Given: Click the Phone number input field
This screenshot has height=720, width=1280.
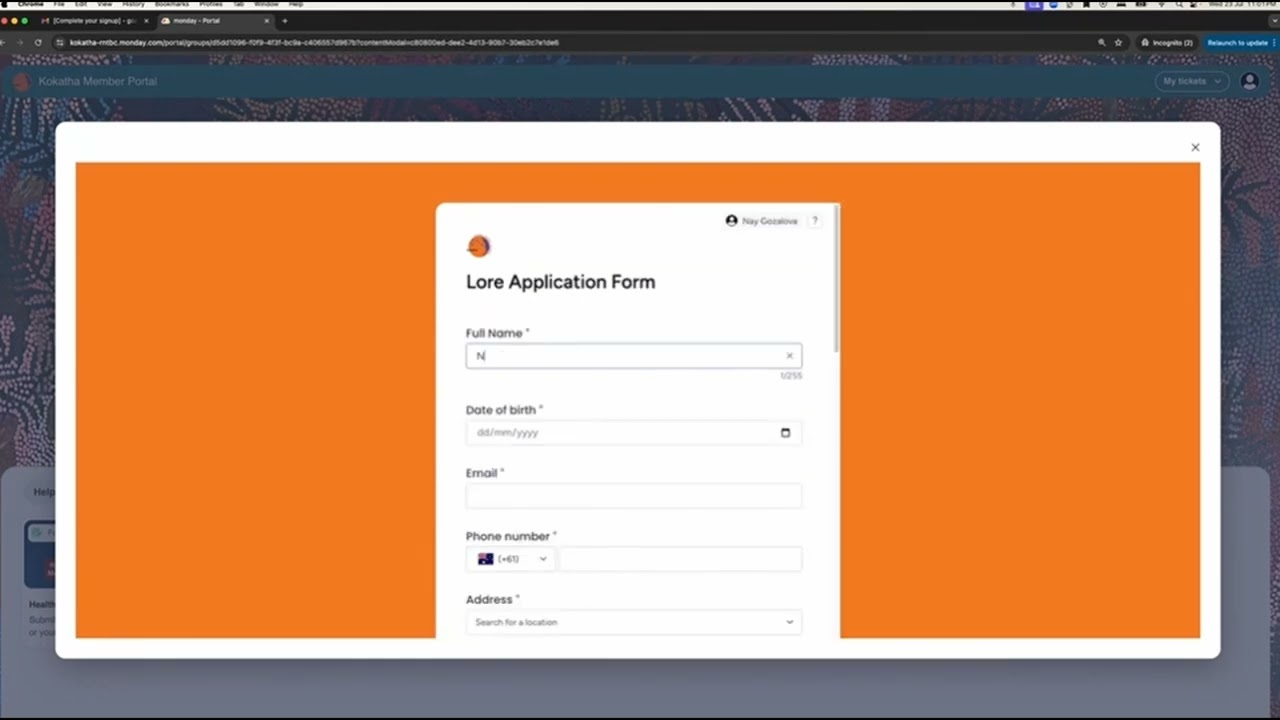Looking at the screenshot, I should click(680, 559).
